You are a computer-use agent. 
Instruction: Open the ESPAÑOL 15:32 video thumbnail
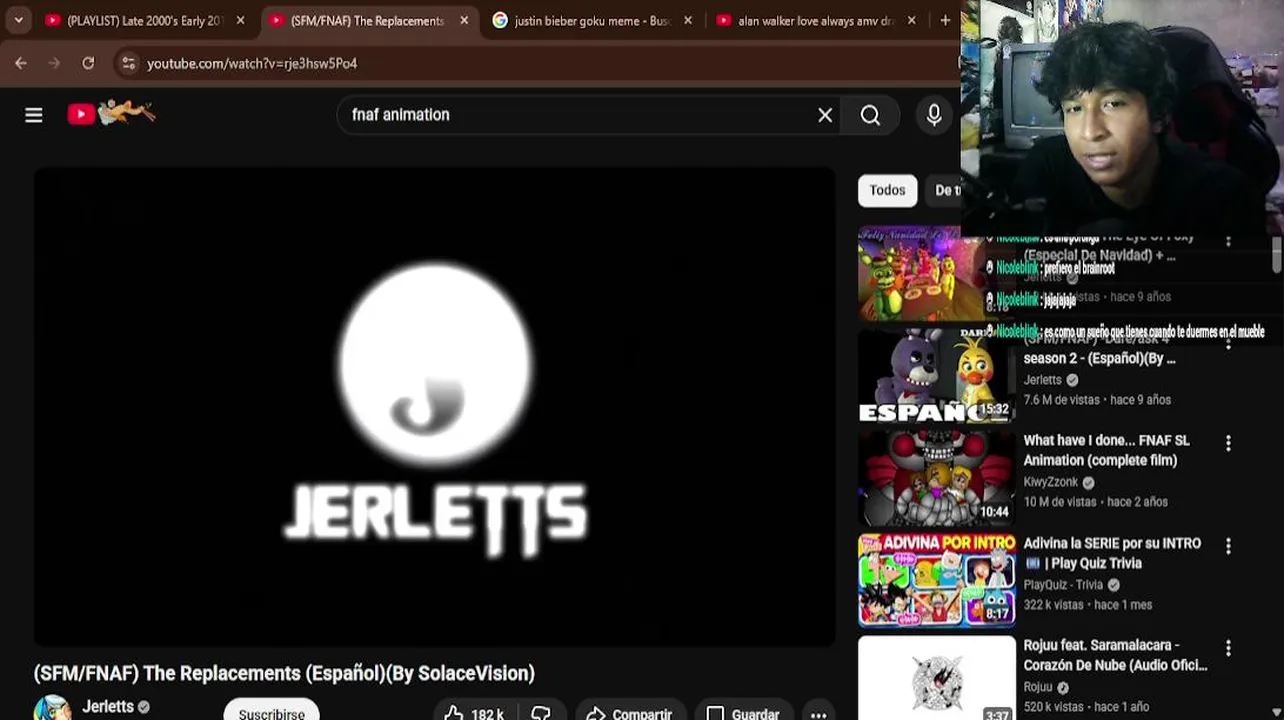pyautogui.click(x=936, y=376)
